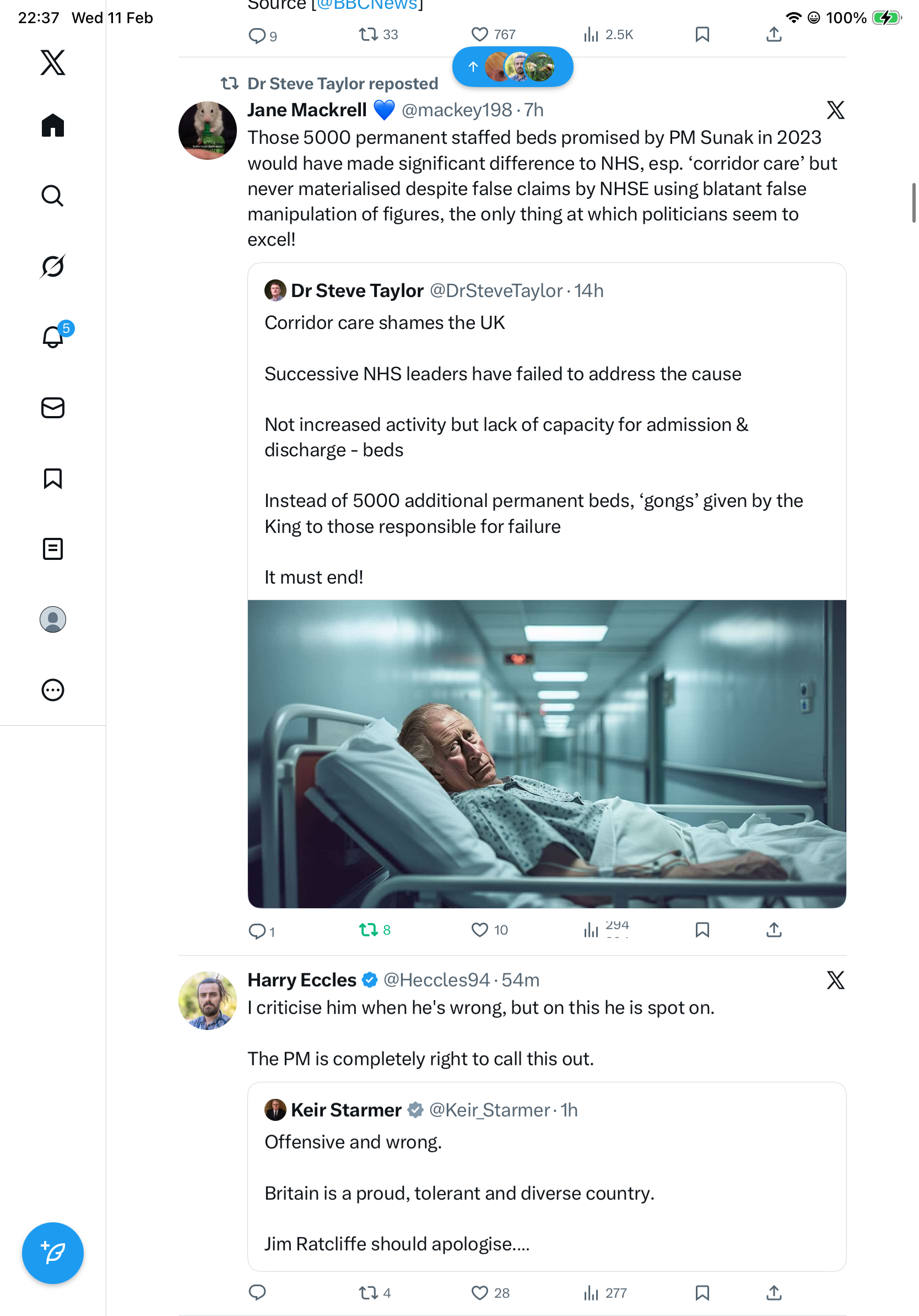Bookmark Harry Eccles' post
The width and height of the screenshot is (919, 1316).
click(x=702, y=1292)
